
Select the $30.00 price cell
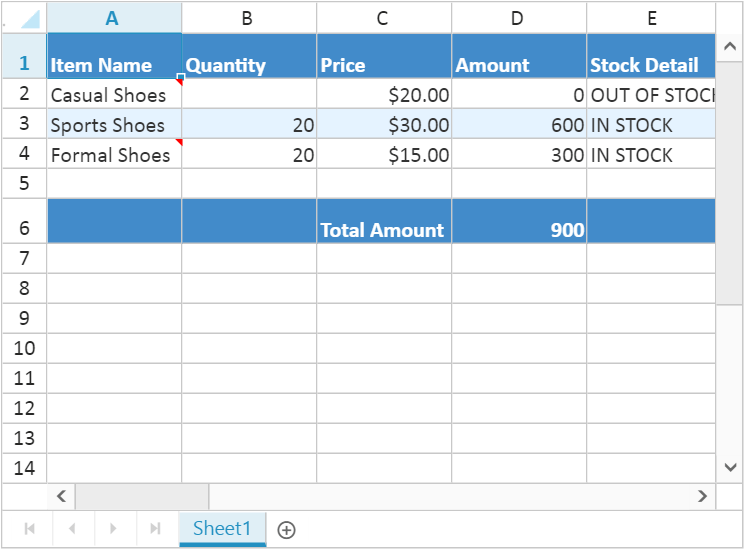pyautogui.click(x=384, y=124)
